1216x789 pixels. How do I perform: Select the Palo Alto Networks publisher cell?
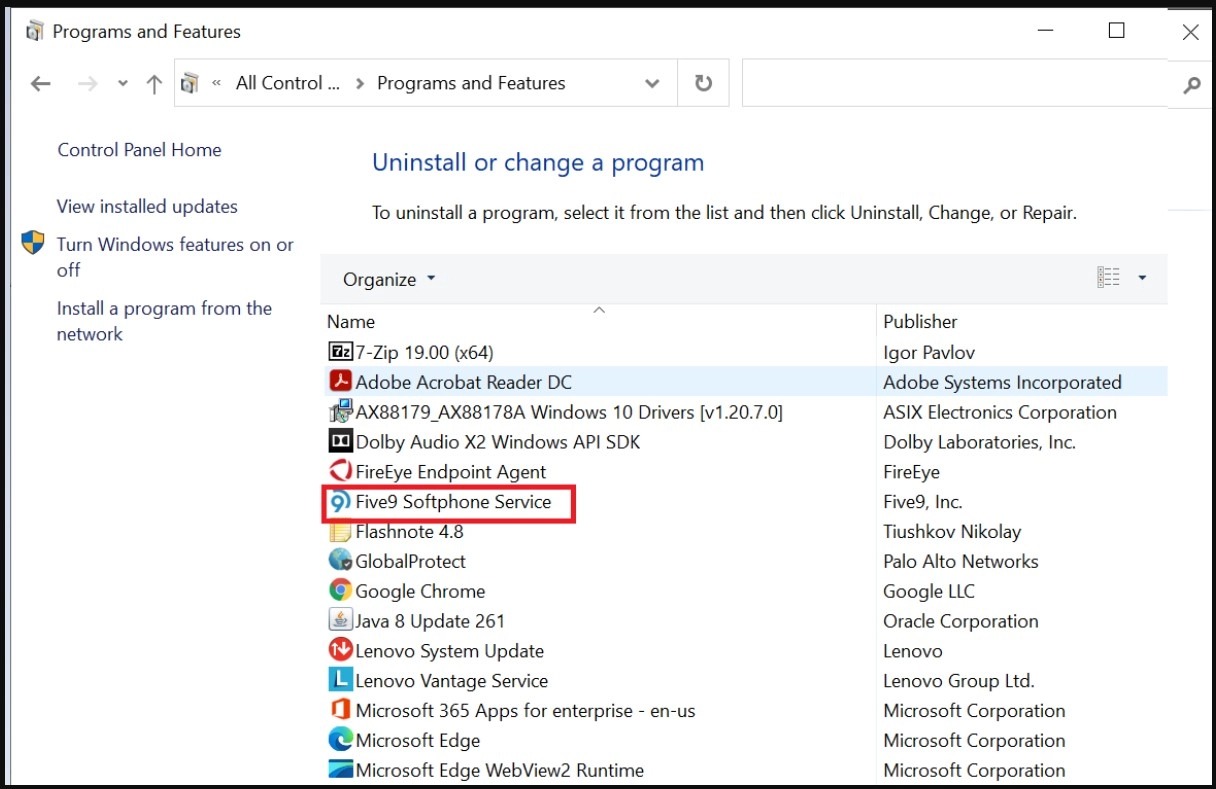[x=961, y=561]
